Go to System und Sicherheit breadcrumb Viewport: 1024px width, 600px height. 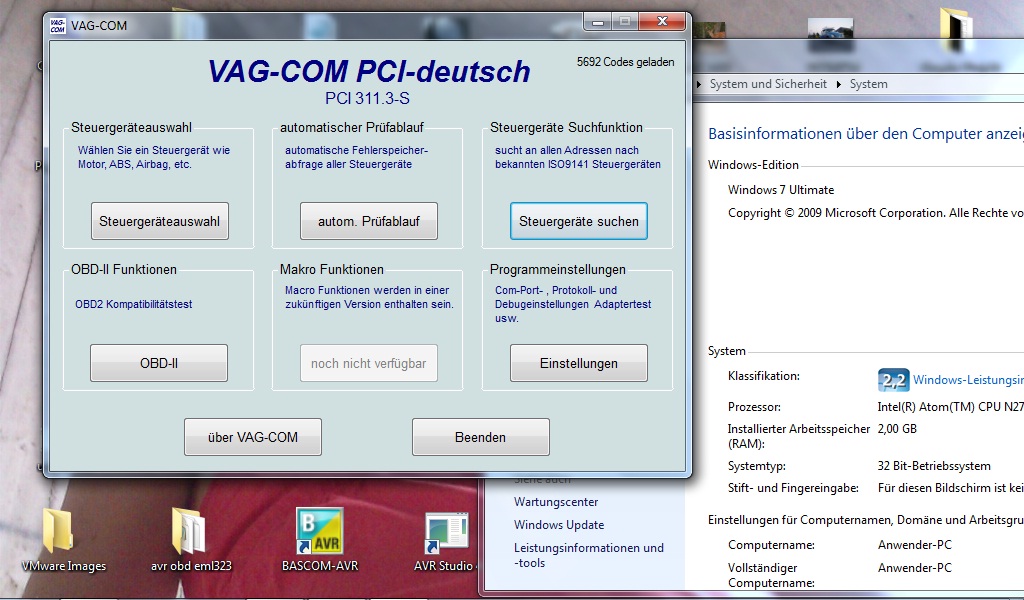coord(768,84)
